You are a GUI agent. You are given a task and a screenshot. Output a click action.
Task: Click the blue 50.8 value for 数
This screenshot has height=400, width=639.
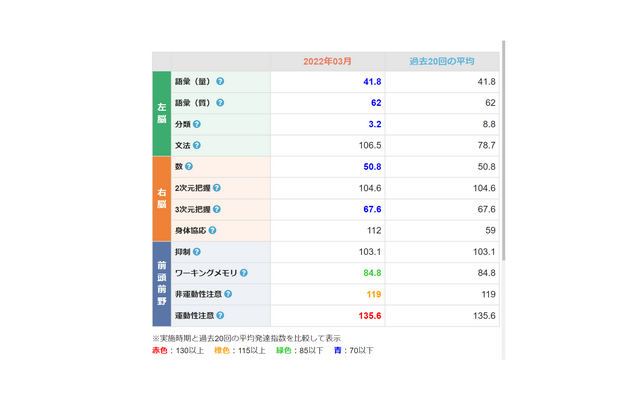(372, 167)
